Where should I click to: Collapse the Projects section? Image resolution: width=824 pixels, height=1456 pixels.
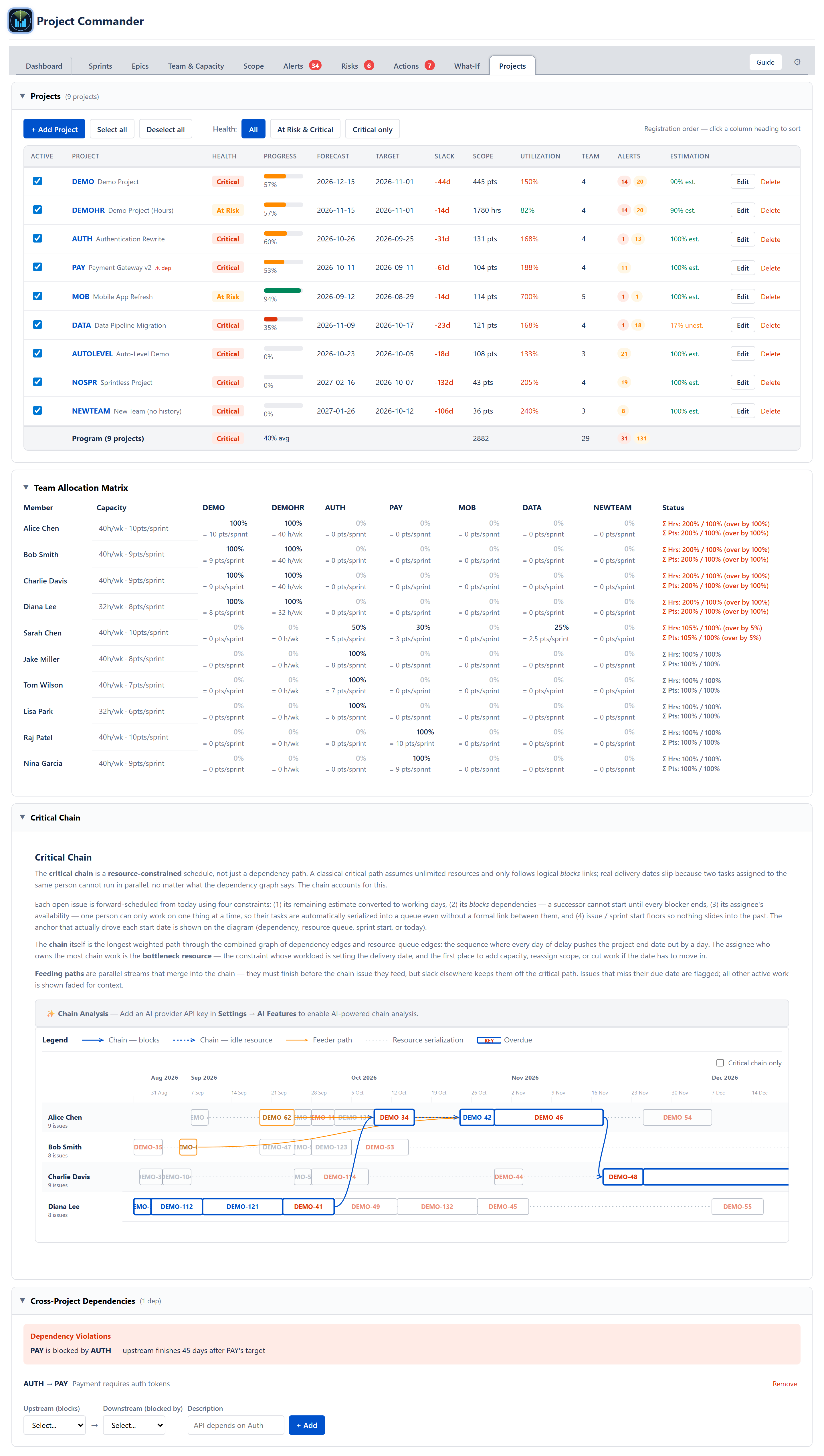click(23, 96)
